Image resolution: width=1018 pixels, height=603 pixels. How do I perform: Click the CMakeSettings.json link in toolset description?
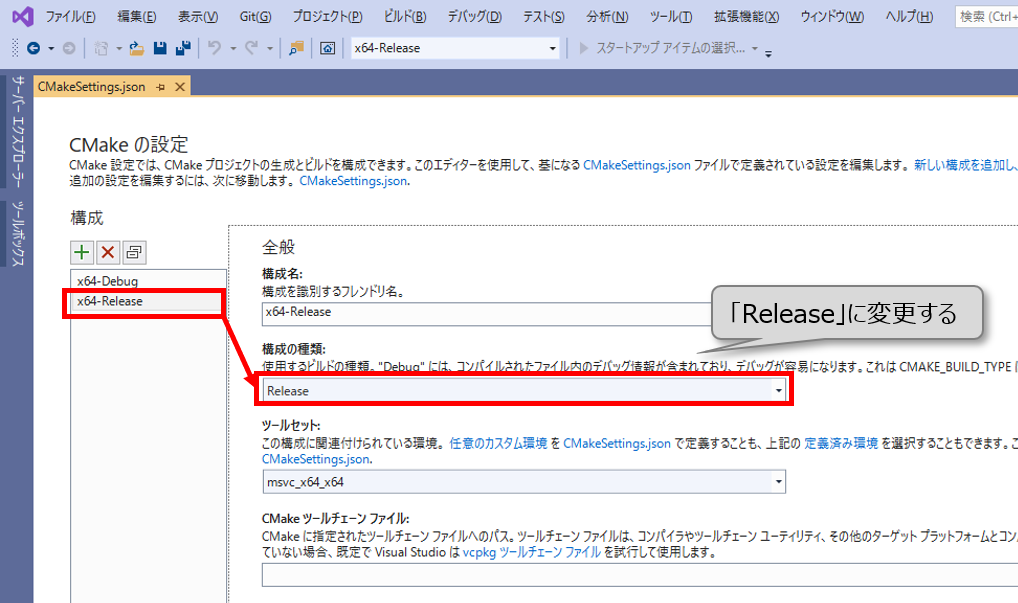[617, 443]
